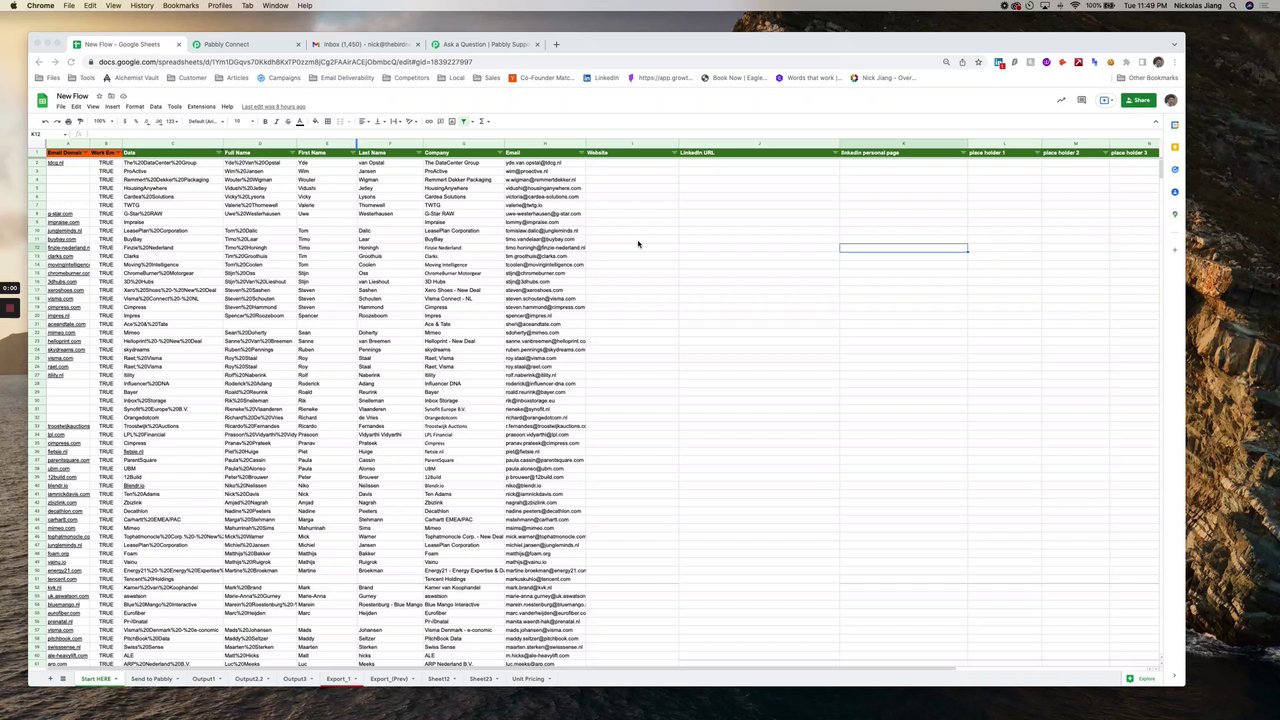The height and width of the screenshot is (720, 1280).
Task: Open the text color picker
Action: (300, 121)
